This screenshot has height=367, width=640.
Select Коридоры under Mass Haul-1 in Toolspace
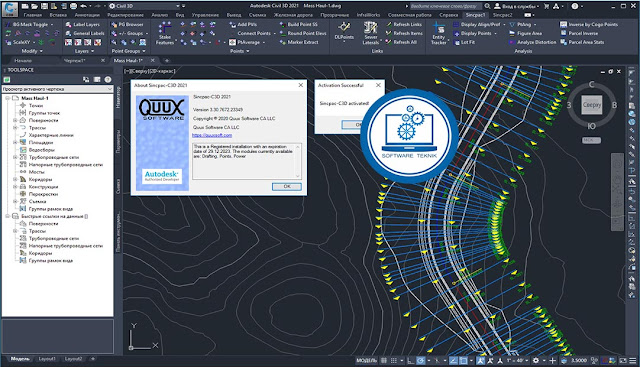pyautogui.click(x=40, y=179)
